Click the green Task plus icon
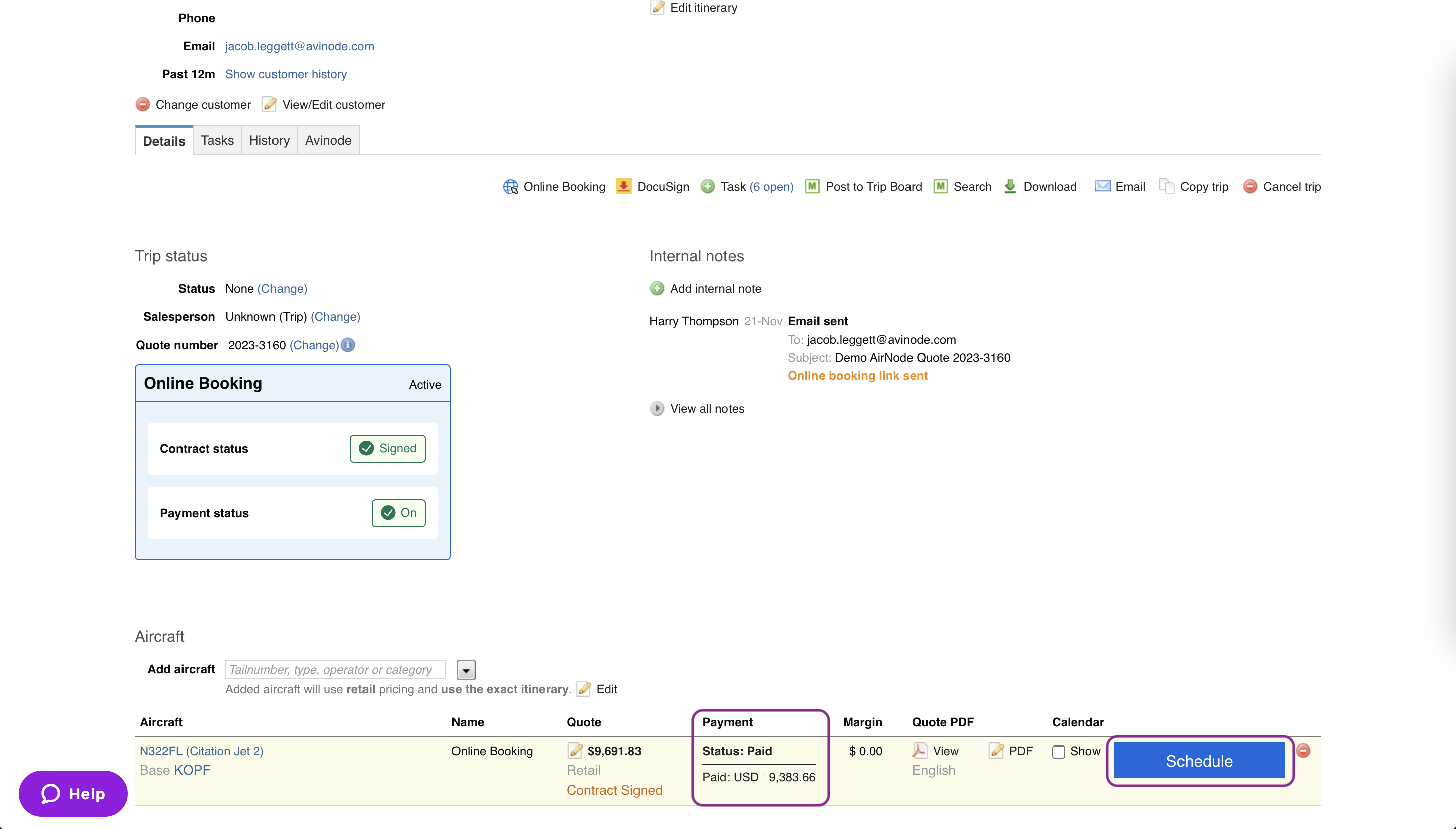The width and height of the screenshot is (1456, 829). coord(708,187)
